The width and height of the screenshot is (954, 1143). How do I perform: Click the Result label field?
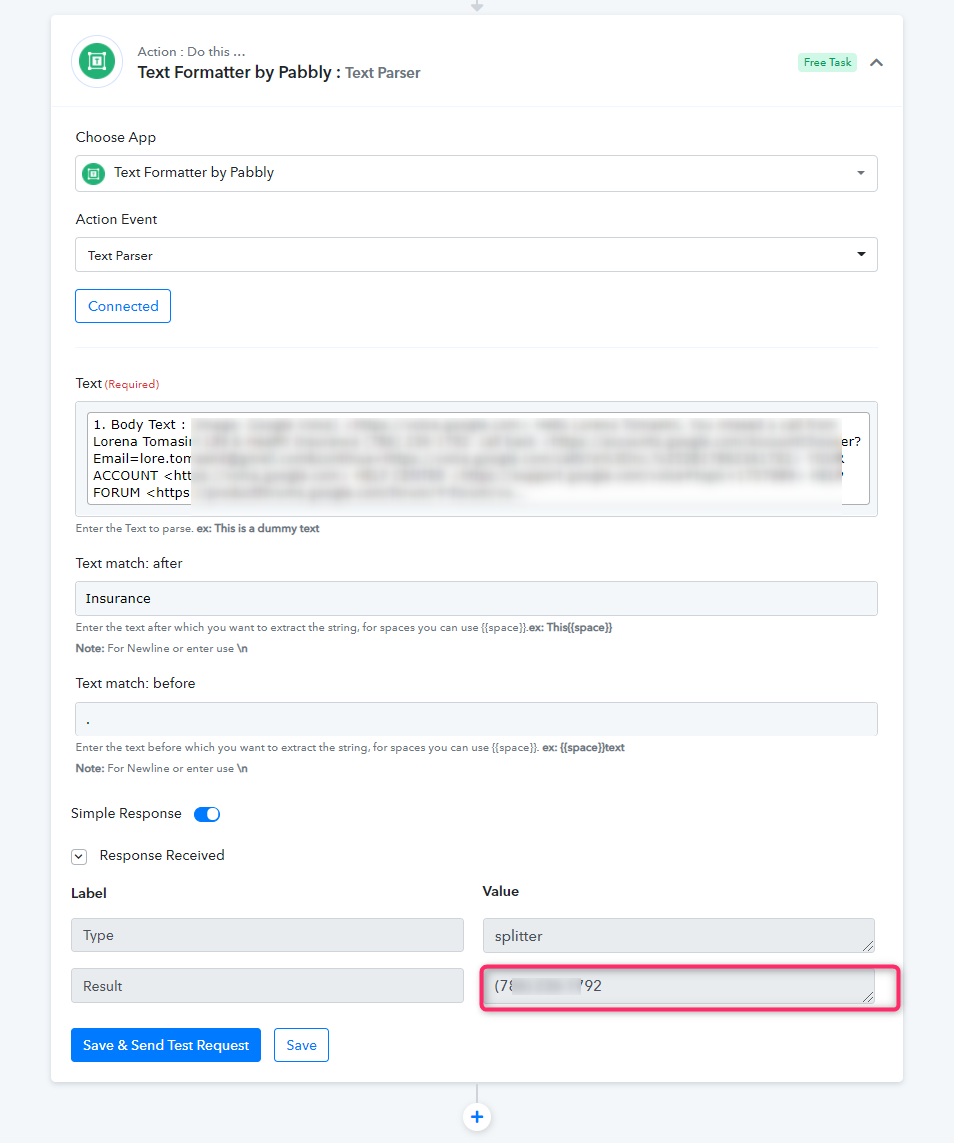tap(267, 986)
